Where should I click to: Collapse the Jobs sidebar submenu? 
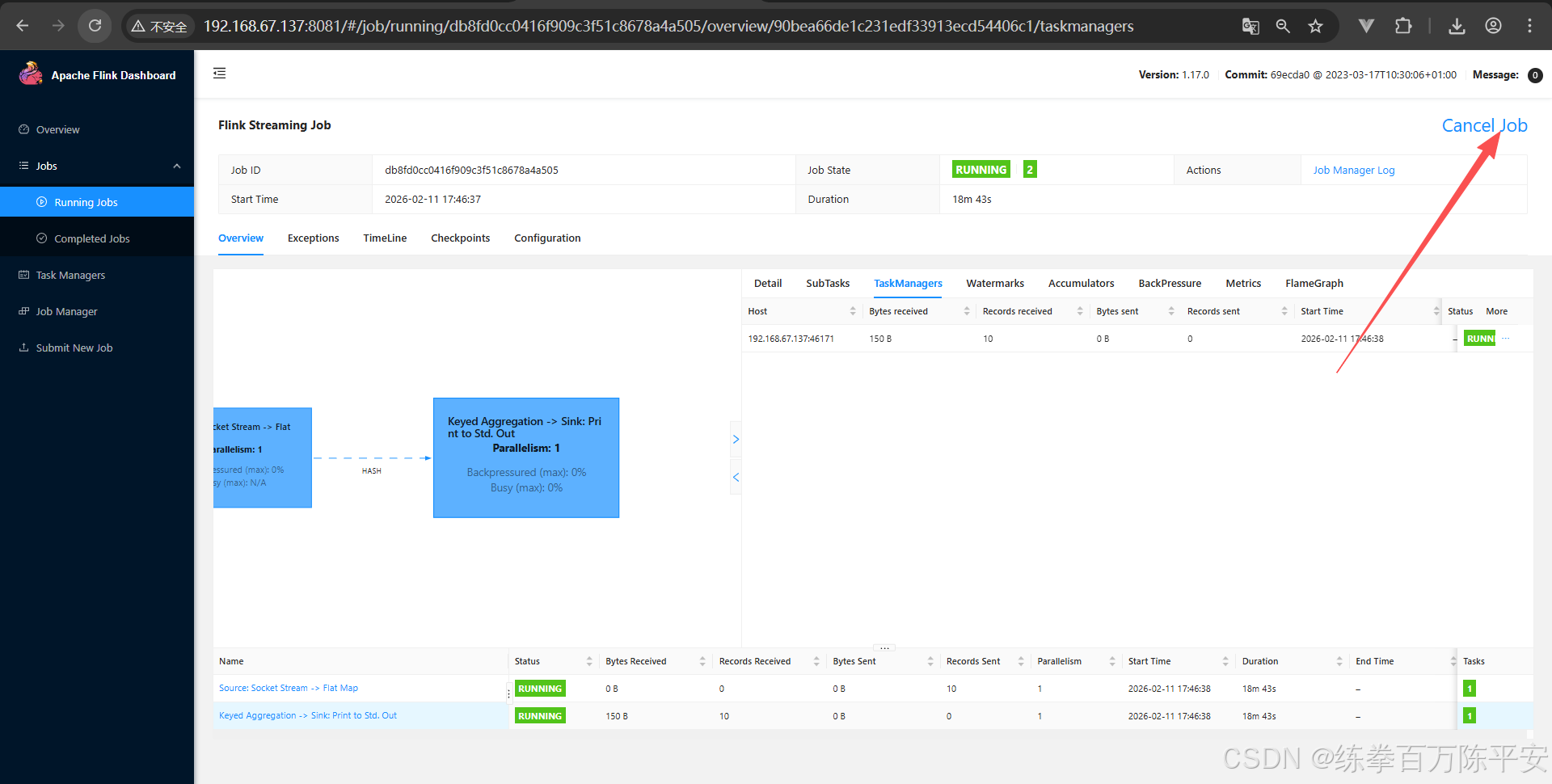(x=177, y=166)
